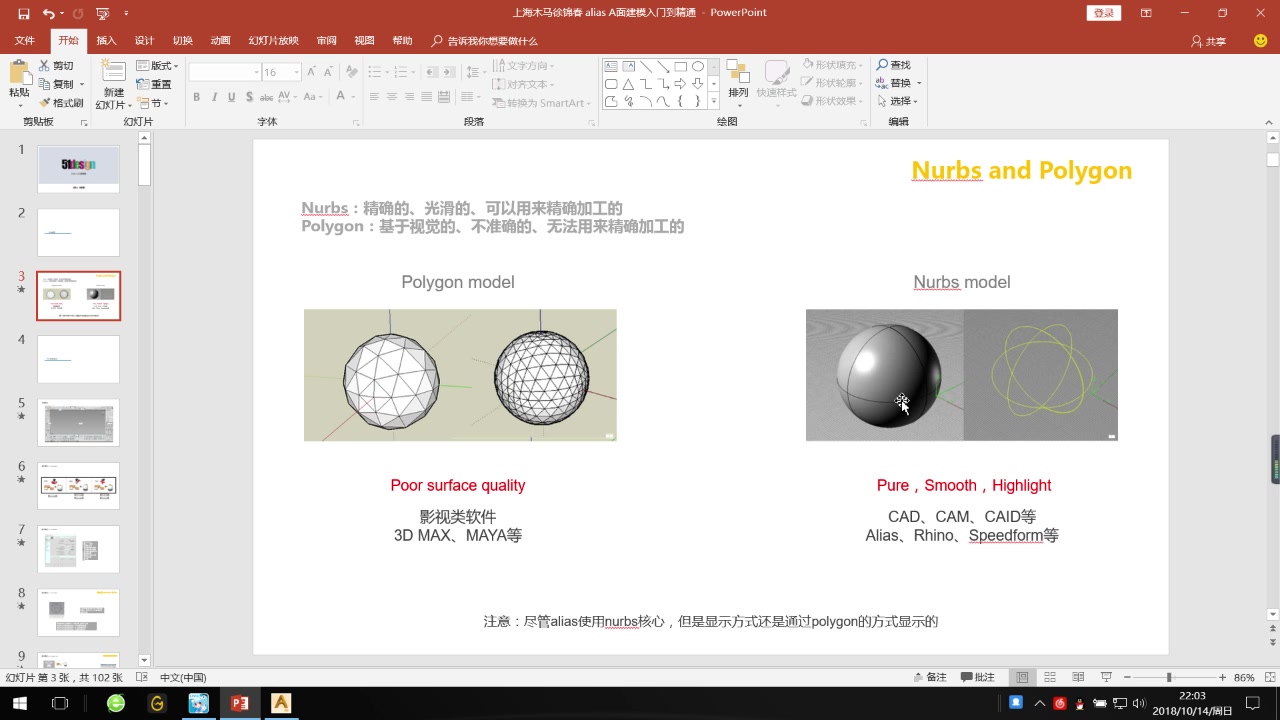Switch to Reading view in status bar
This screenshot has width=1280, height=720.
coord(1078,677)
